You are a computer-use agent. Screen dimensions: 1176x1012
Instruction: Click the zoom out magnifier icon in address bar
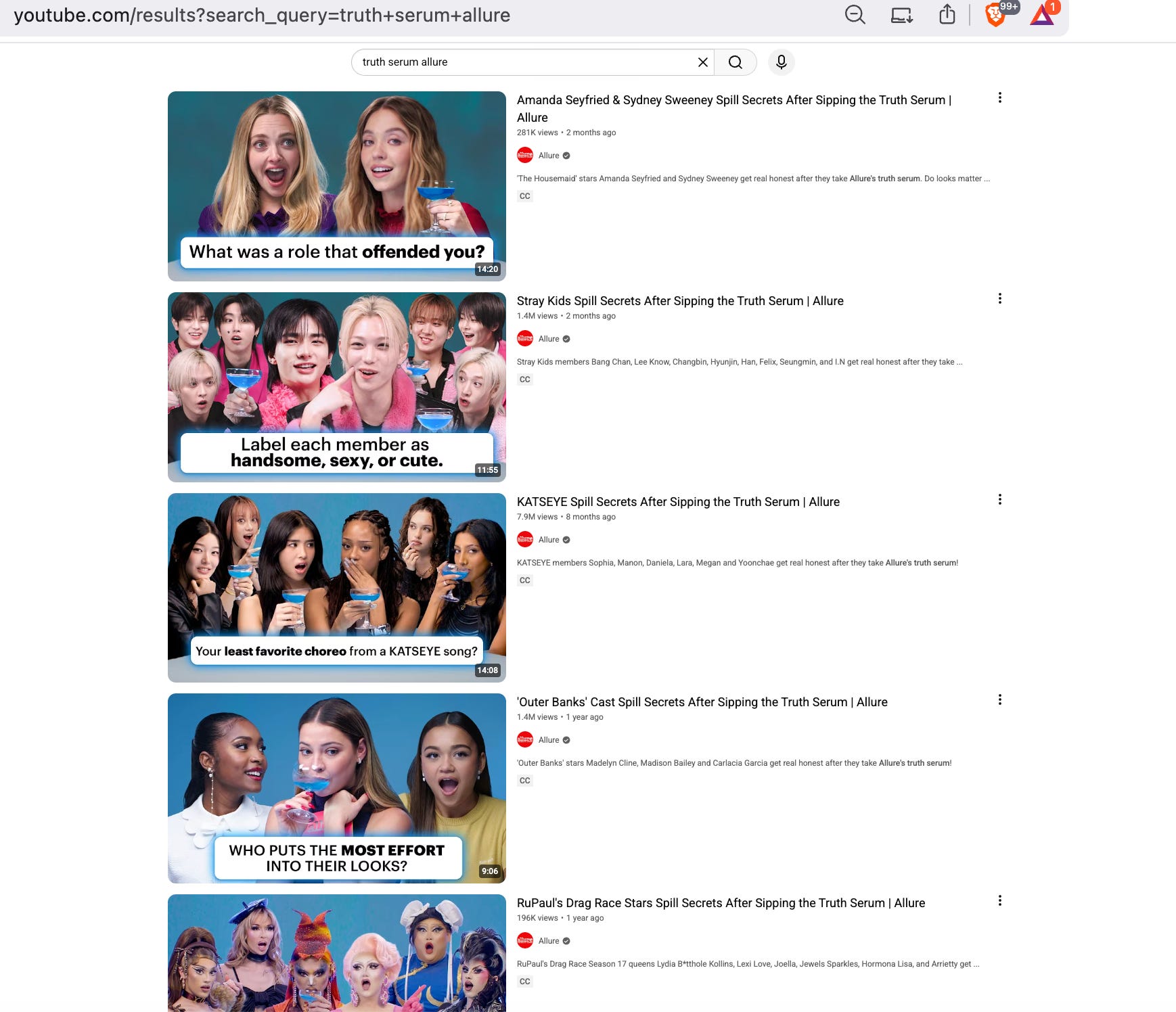[x=855, y=15]
